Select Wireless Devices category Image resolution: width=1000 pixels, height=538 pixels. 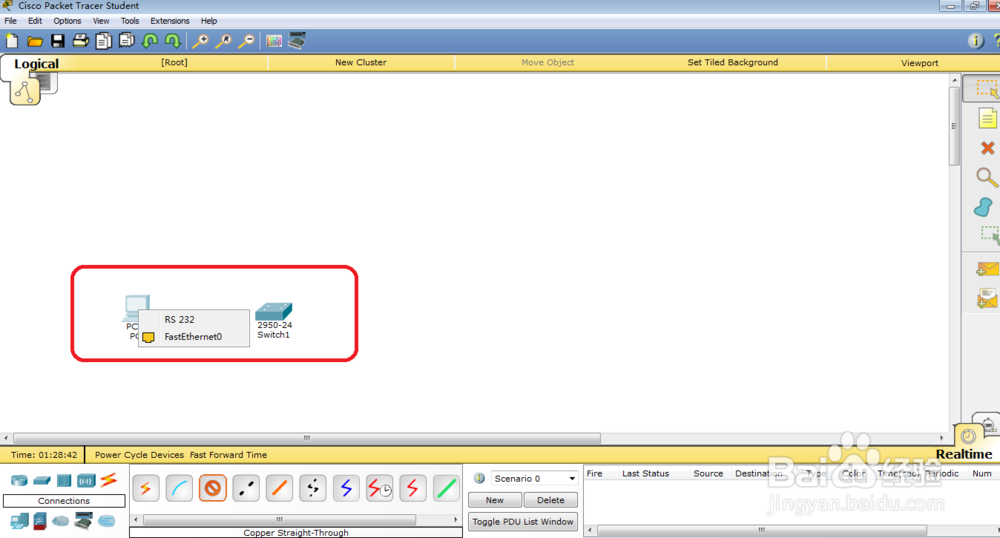coord(86,481)
